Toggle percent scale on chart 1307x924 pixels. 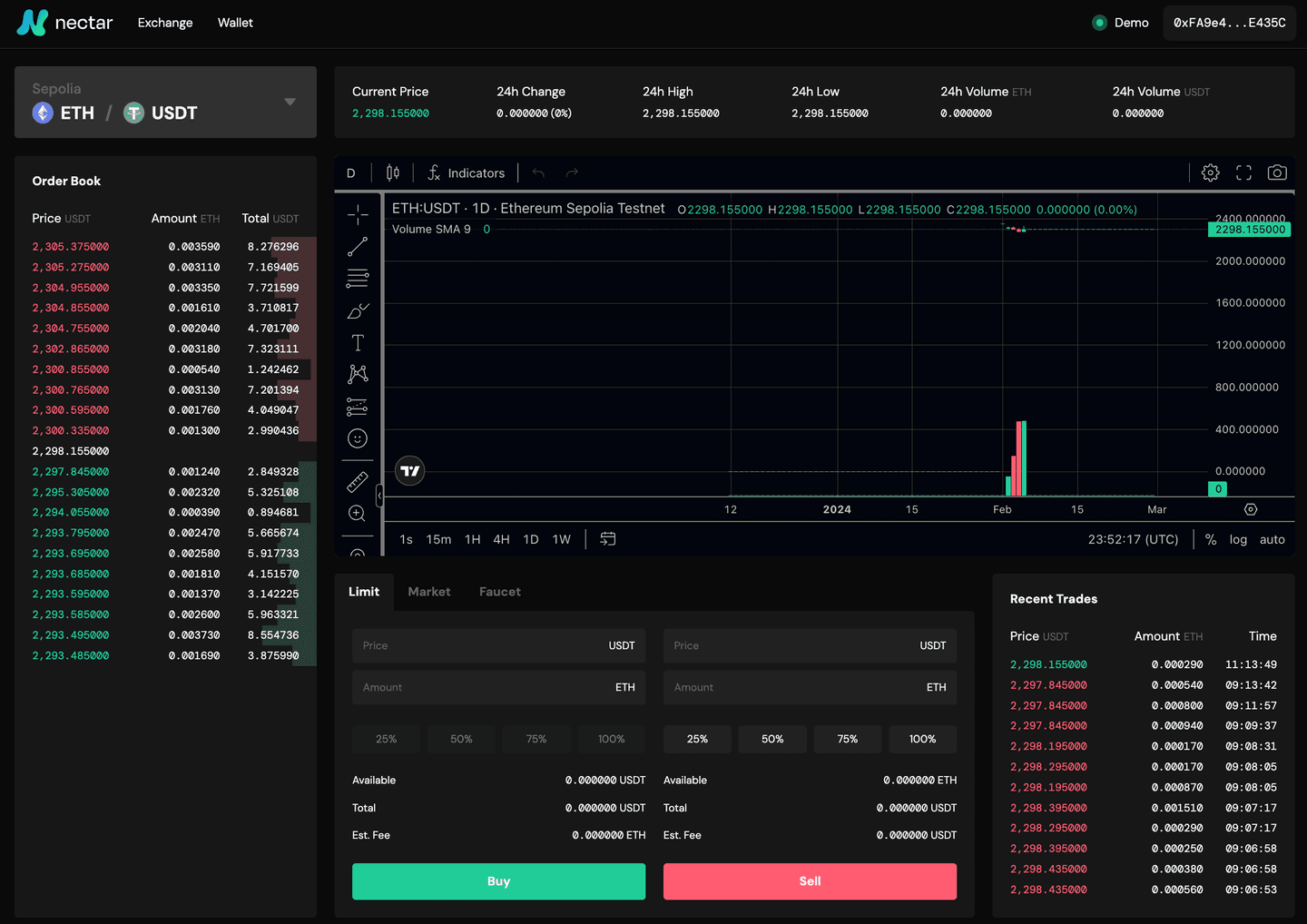pyautogui.click(x=1211, y=539)
